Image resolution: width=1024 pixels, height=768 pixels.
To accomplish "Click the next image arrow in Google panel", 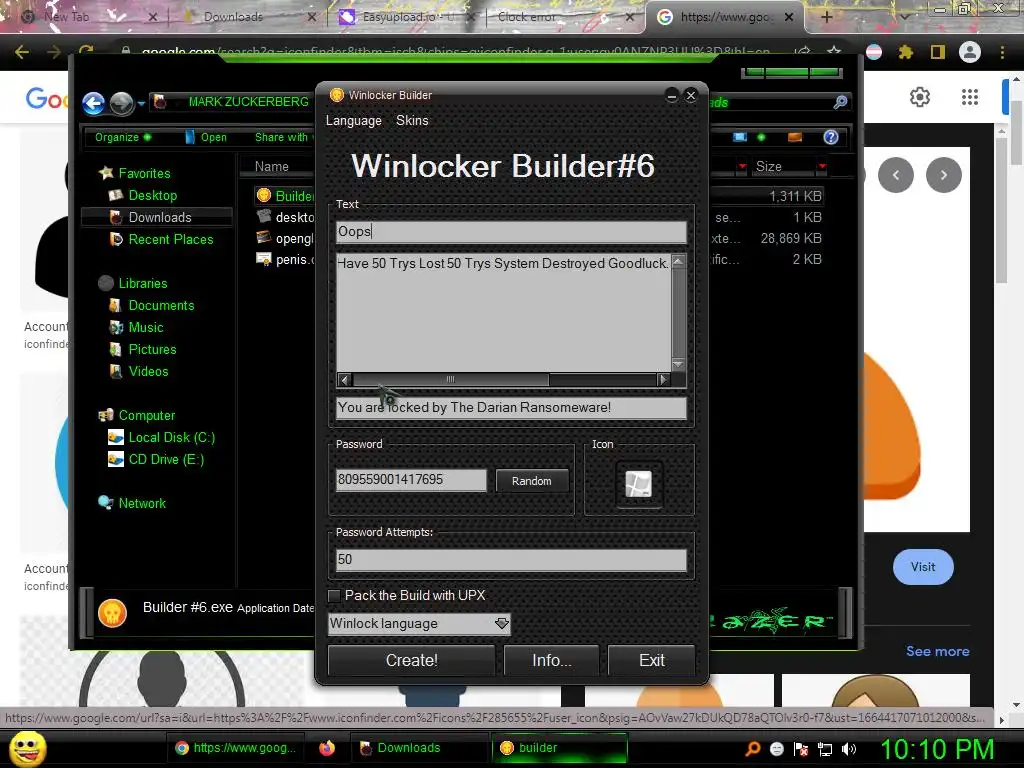I will 944,175.
